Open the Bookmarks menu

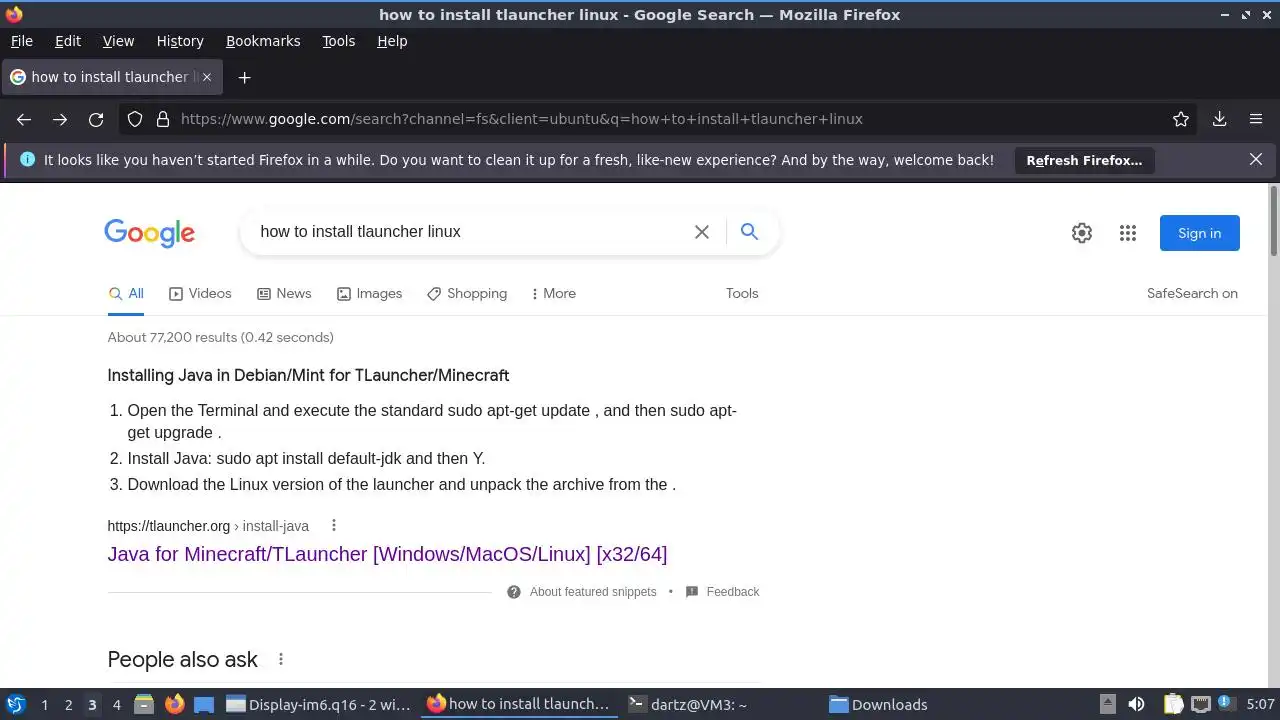(x=263, y=41)
